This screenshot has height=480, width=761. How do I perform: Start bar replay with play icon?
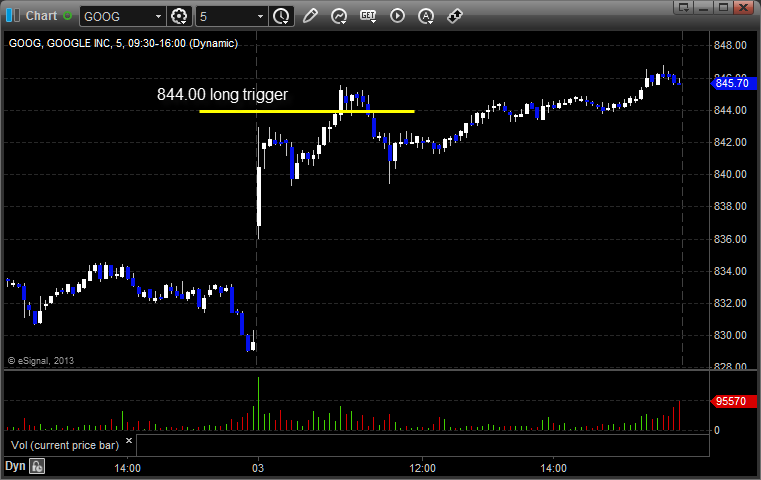tap(397, 16)
